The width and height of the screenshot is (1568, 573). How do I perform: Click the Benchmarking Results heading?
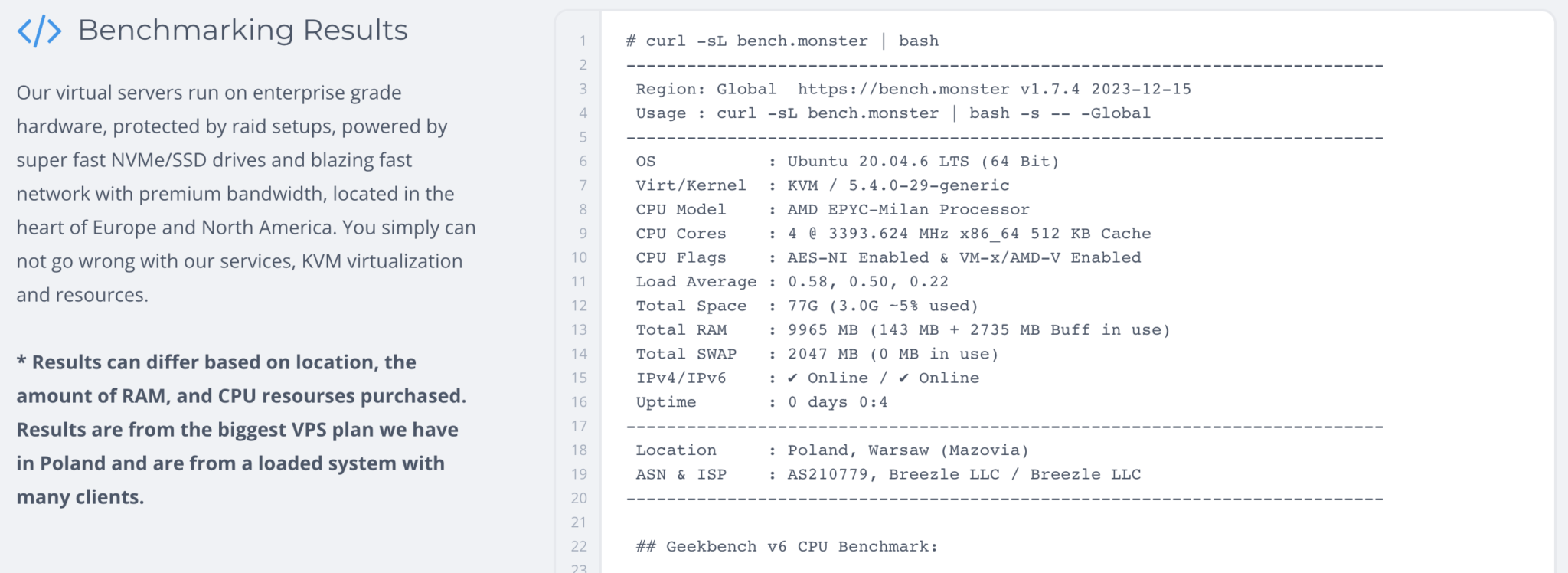243,30
